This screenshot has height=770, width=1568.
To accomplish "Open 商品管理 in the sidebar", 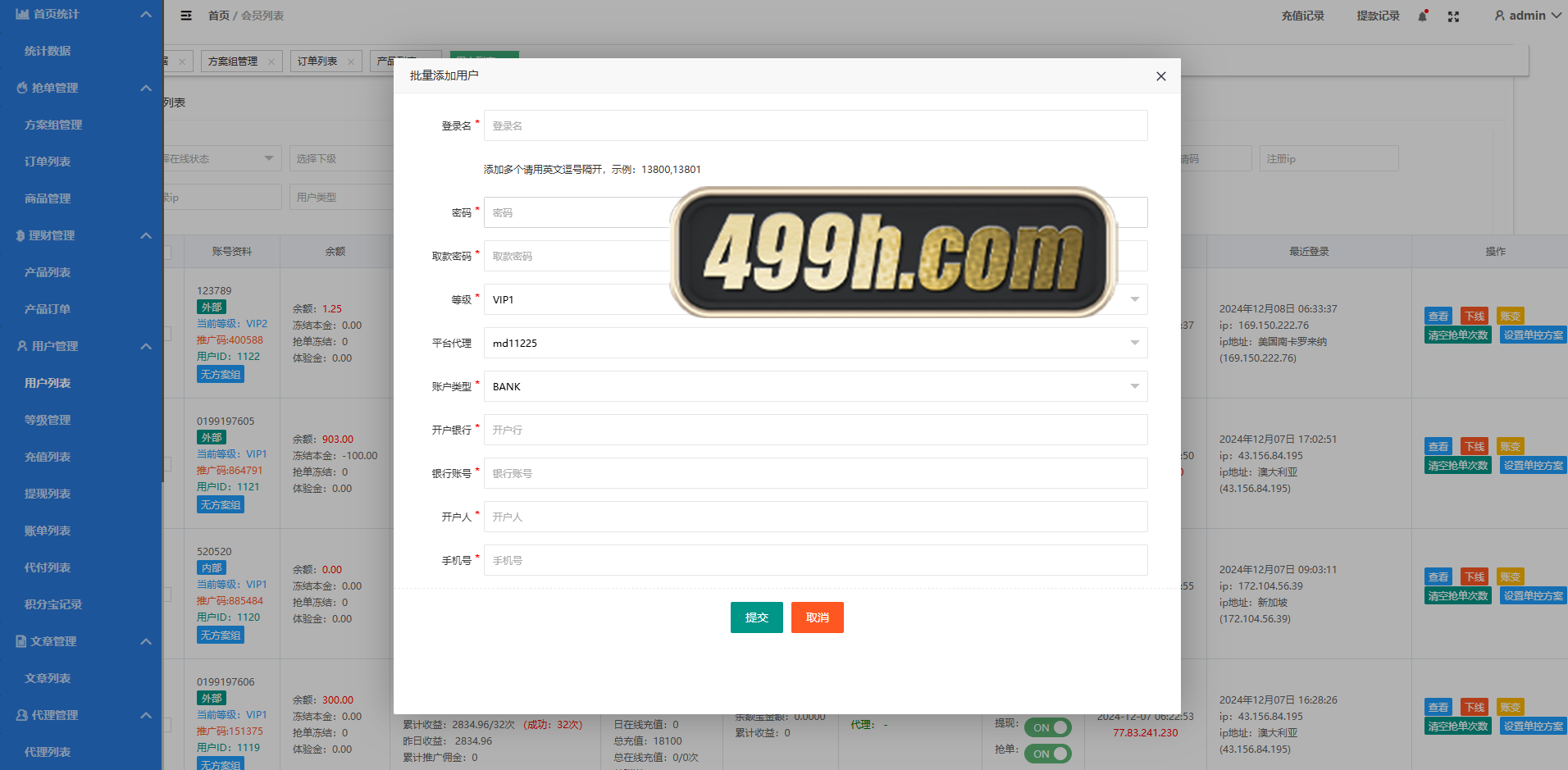I will point(48,198).
